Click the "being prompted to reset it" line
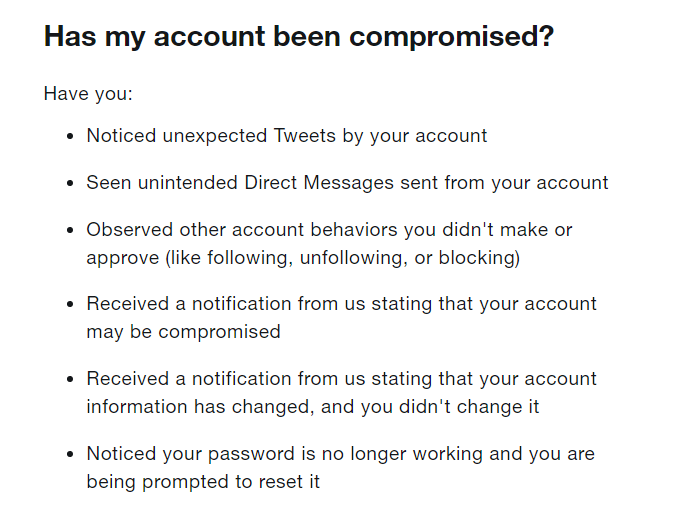Screen dimensions: 693x525 (x=203, y=481)
